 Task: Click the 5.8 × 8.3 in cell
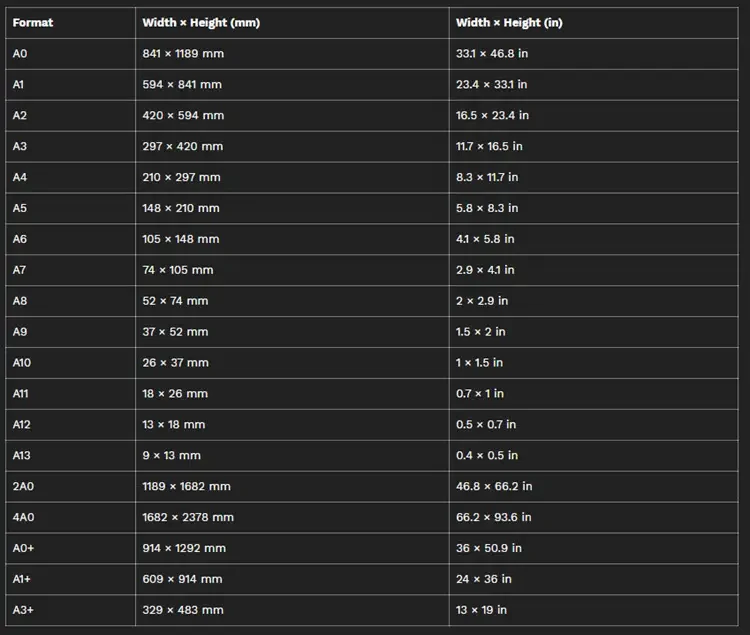coord(487,208)
